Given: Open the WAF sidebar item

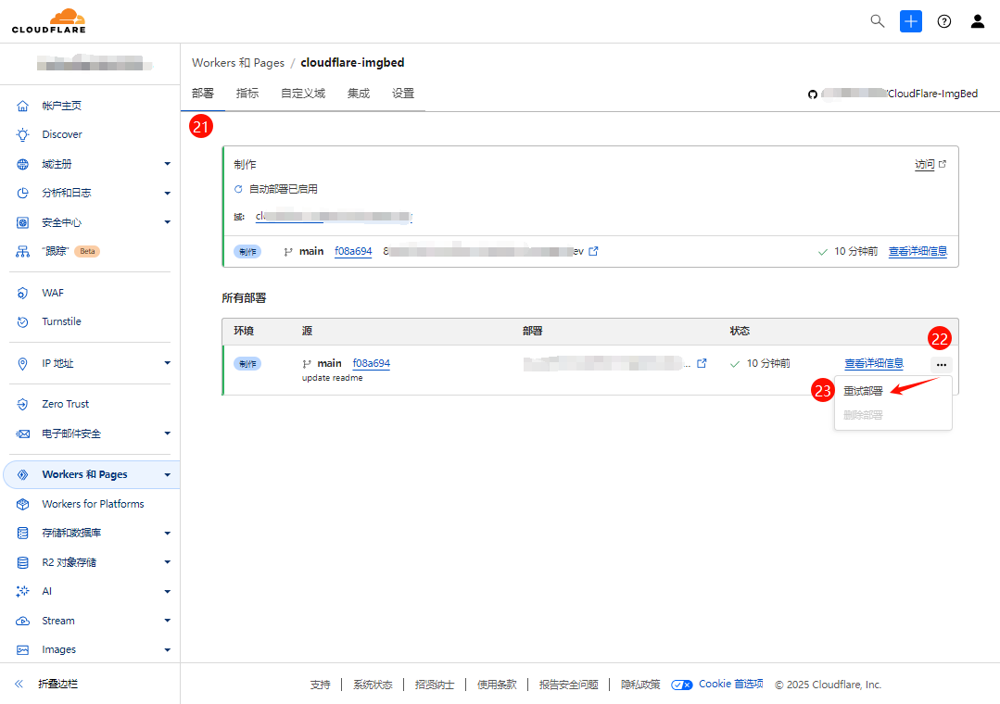Looking at the screenshot, I should tap(52, 293).
